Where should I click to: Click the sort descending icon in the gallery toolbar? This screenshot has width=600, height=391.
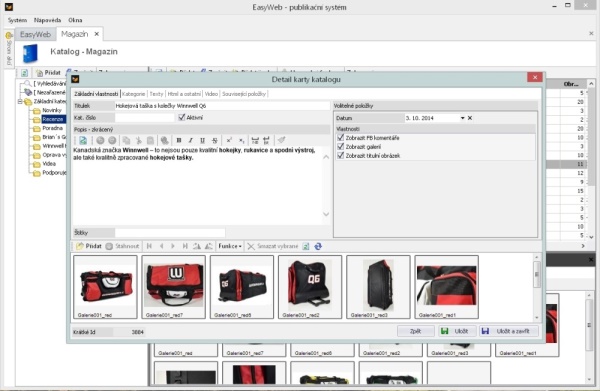209,246
